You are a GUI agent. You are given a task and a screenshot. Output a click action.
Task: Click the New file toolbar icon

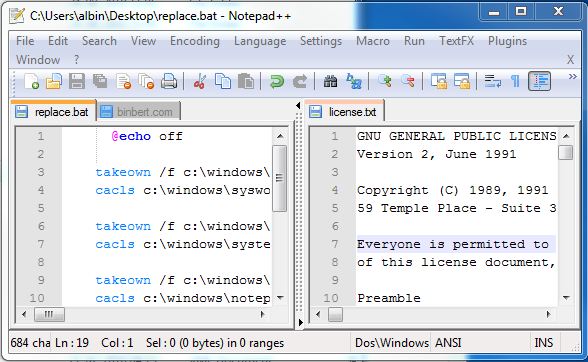point(32,81)
